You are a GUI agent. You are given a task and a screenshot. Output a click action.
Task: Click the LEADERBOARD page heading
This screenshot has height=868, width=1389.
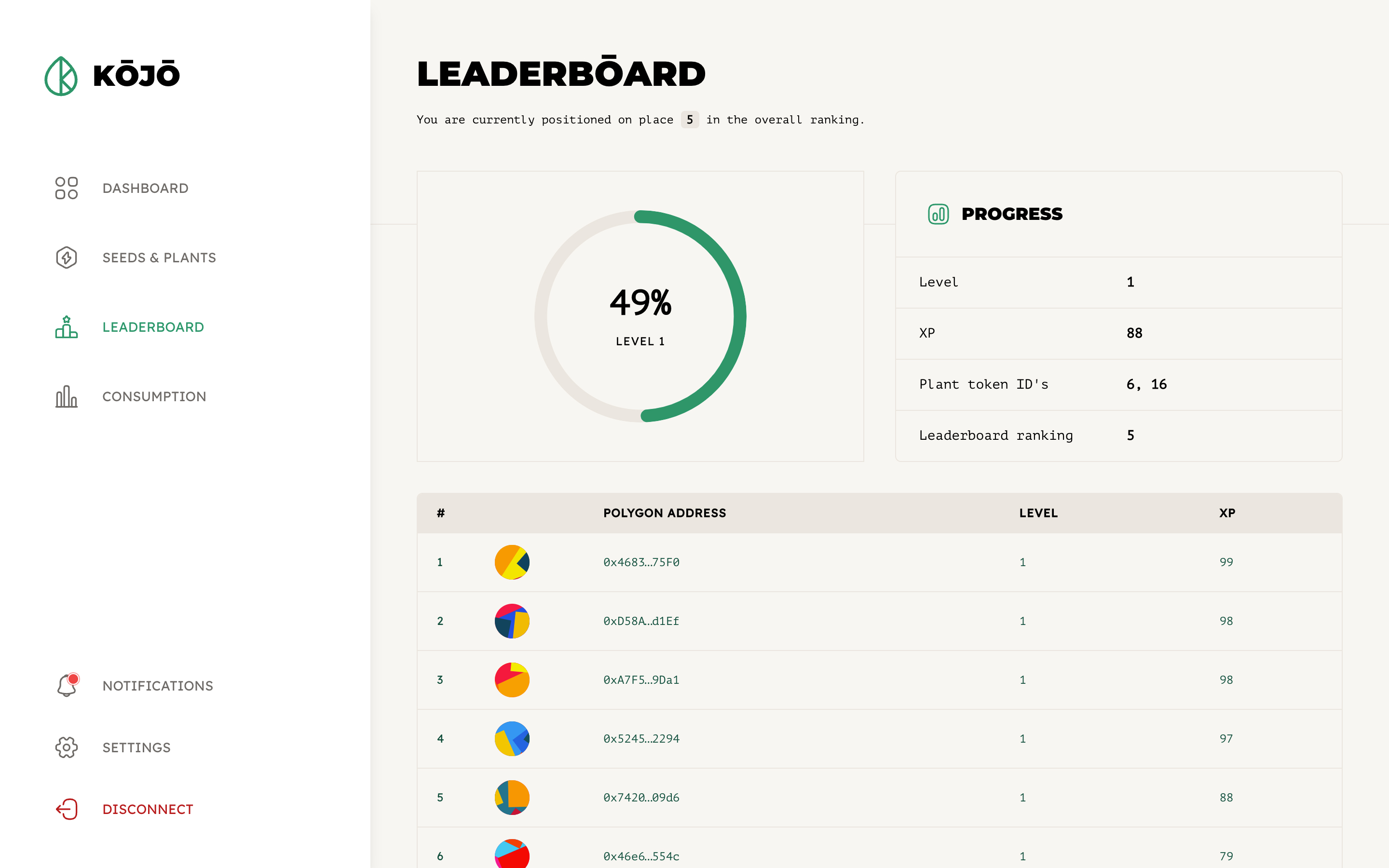coord(561,72)
